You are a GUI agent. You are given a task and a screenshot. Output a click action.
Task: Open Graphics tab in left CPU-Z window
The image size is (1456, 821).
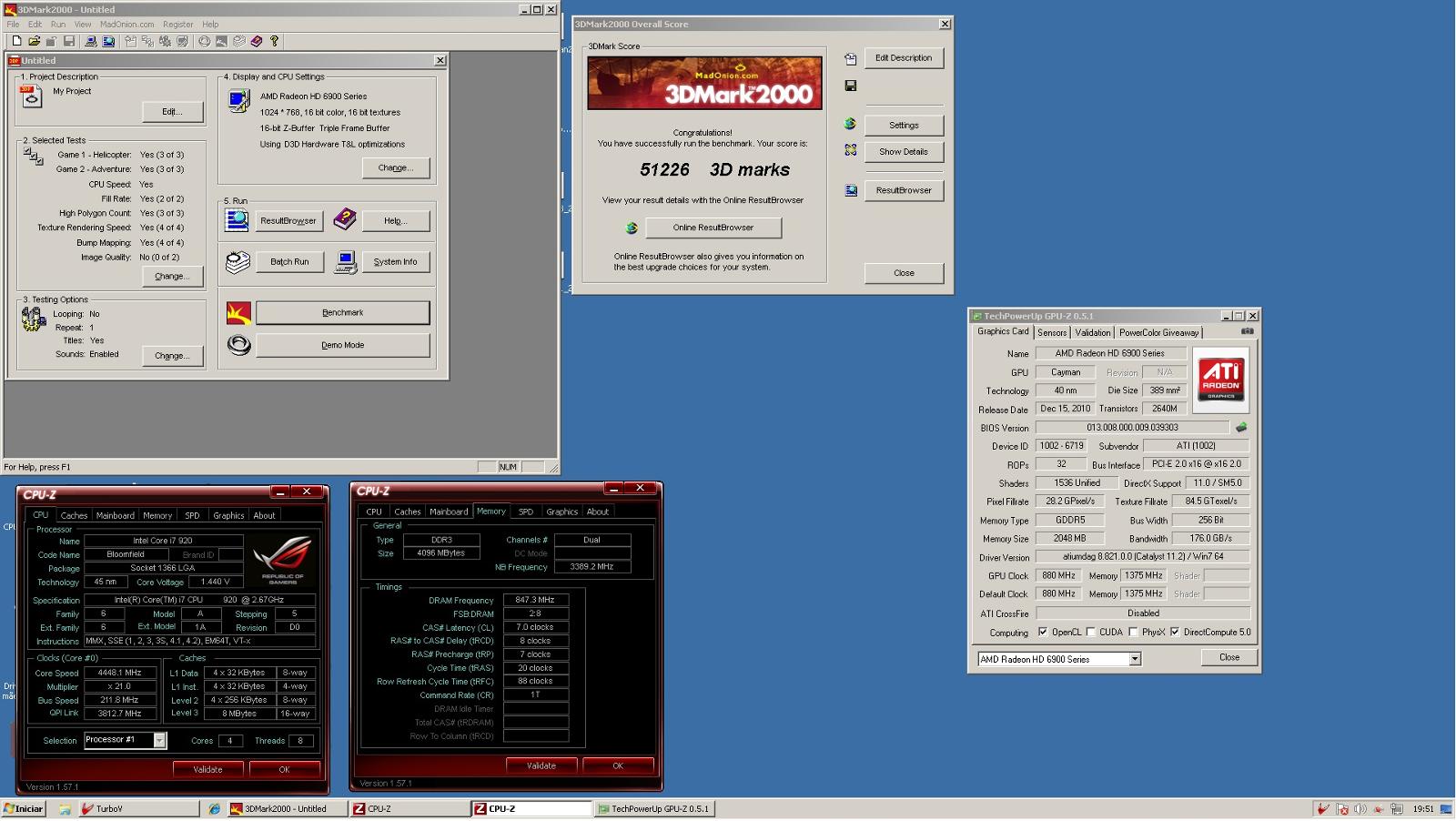pos(228,515)
